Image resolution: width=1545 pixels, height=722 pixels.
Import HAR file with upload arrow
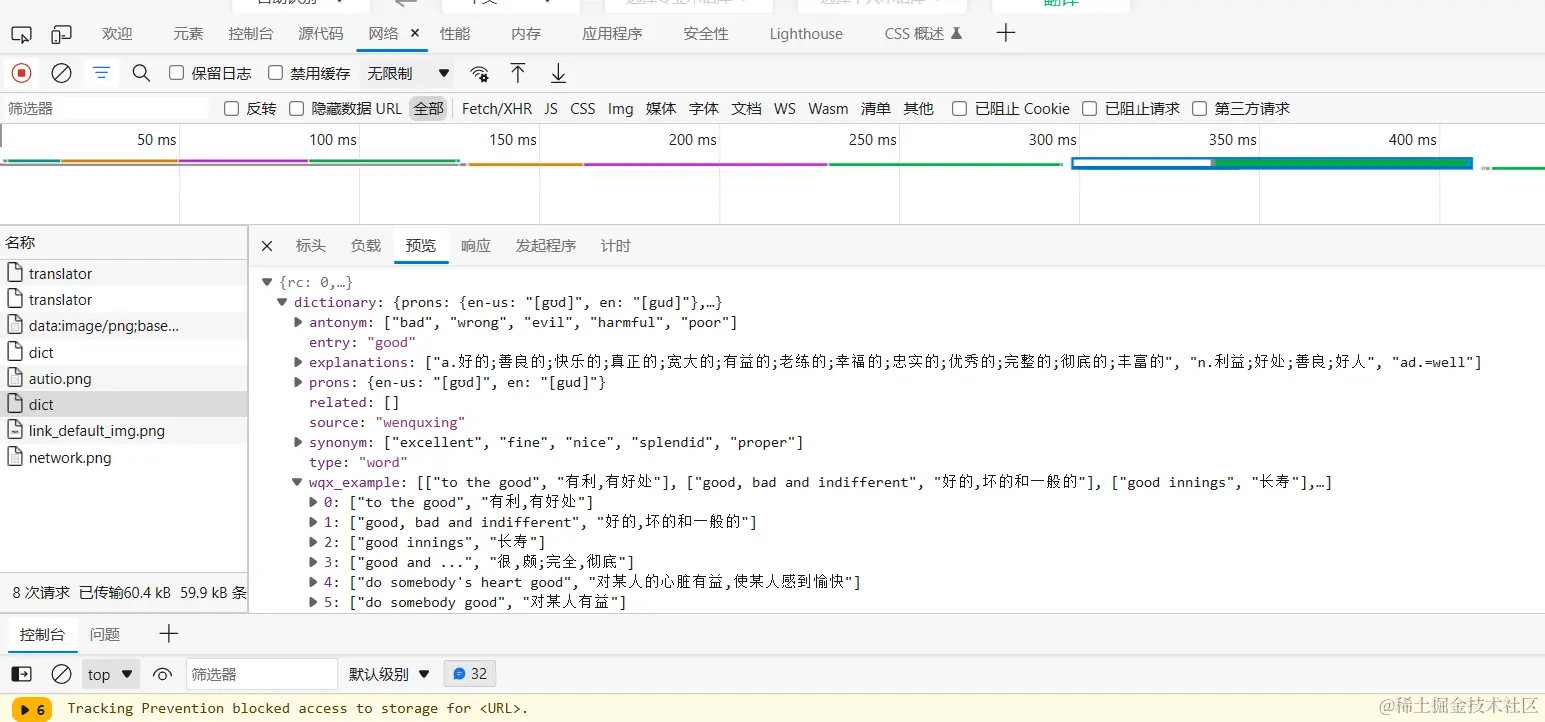tap(517, 73)
